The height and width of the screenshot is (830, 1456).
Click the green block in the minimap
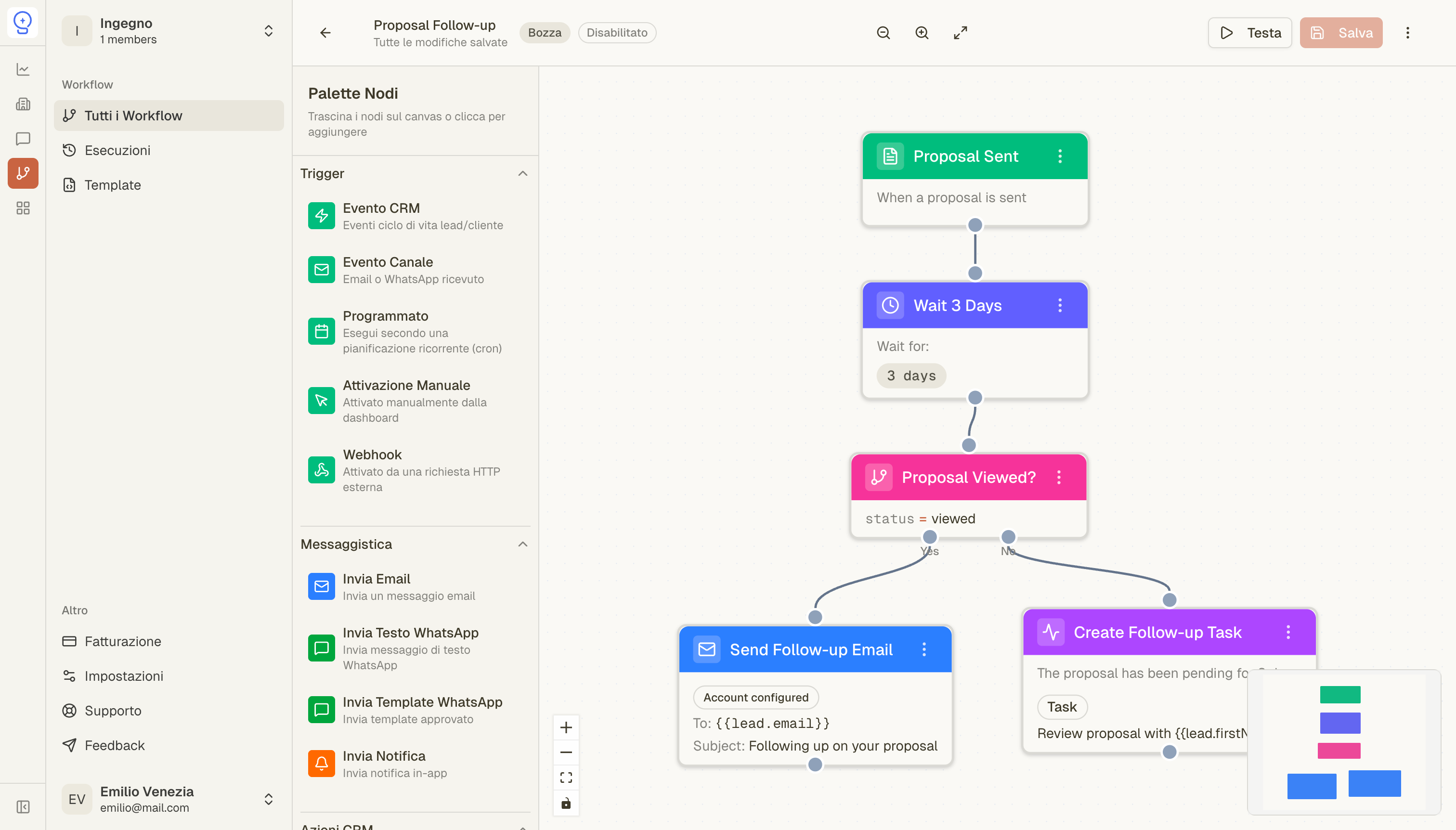[1339, 694]
